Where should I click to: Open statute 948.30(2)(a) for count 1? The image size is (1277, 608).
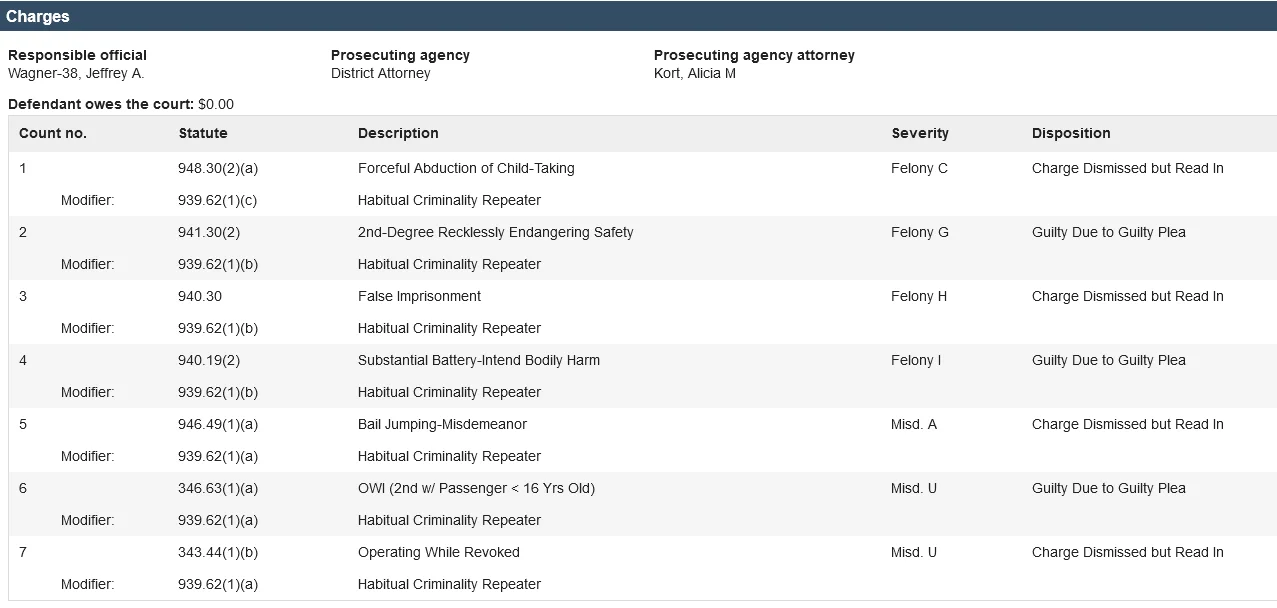[218, 168]
